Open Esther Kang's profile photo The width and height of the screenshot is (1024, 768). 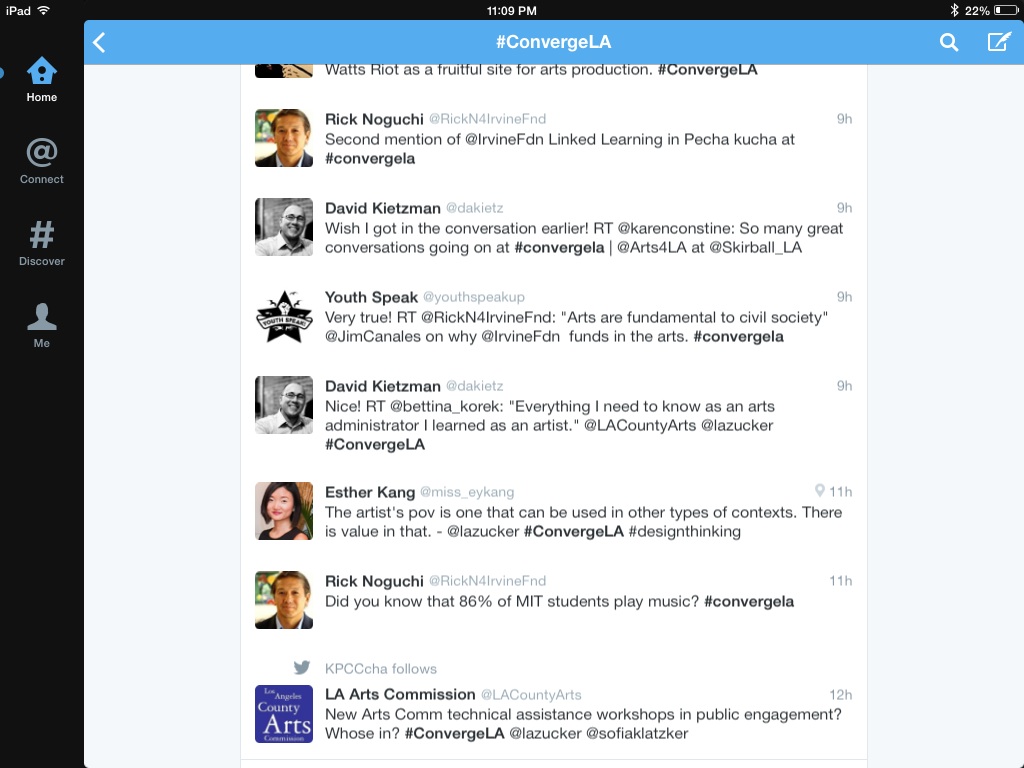283,511
